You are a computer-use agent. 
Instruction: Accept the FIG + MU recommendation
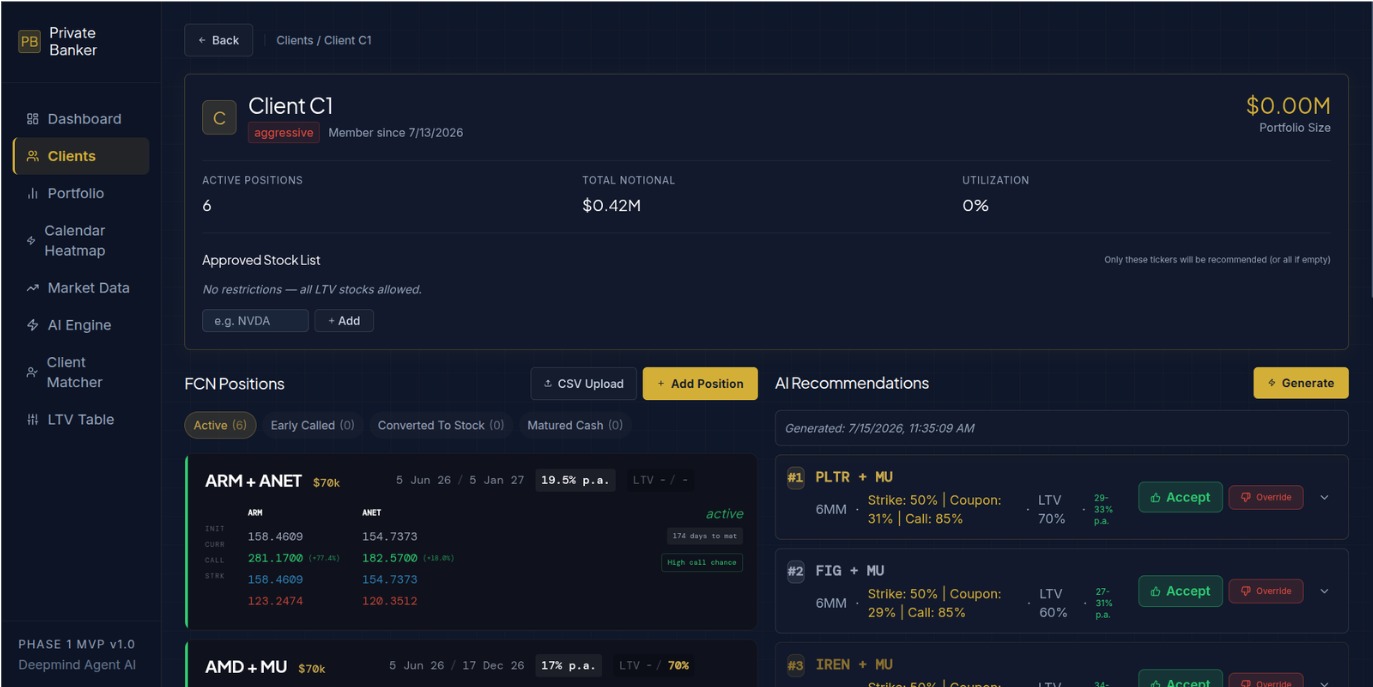[x=1180, y=591]
